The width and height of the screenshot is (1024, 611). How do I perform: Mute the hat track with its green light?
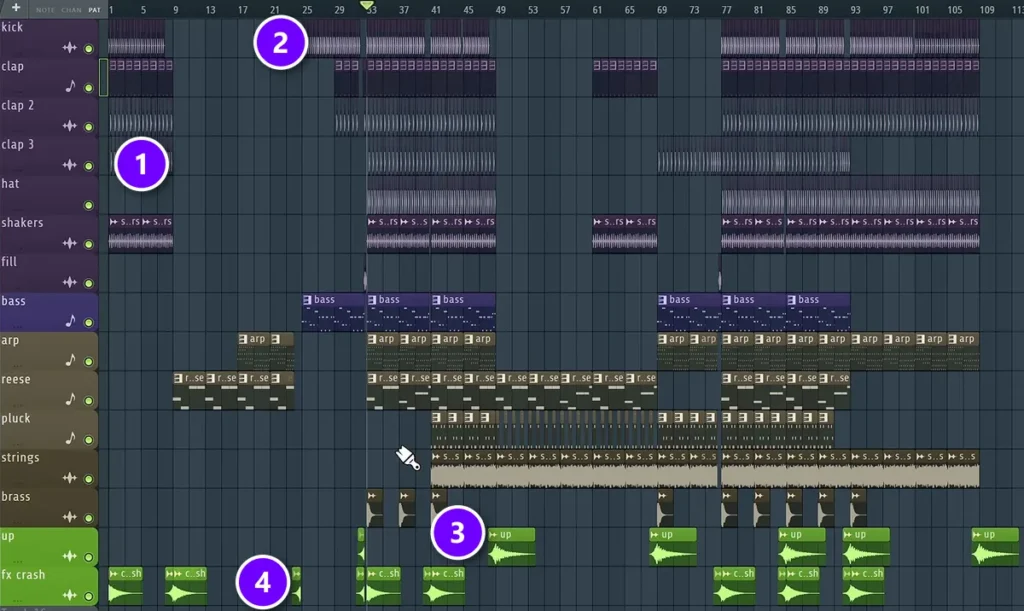(89, 206)
